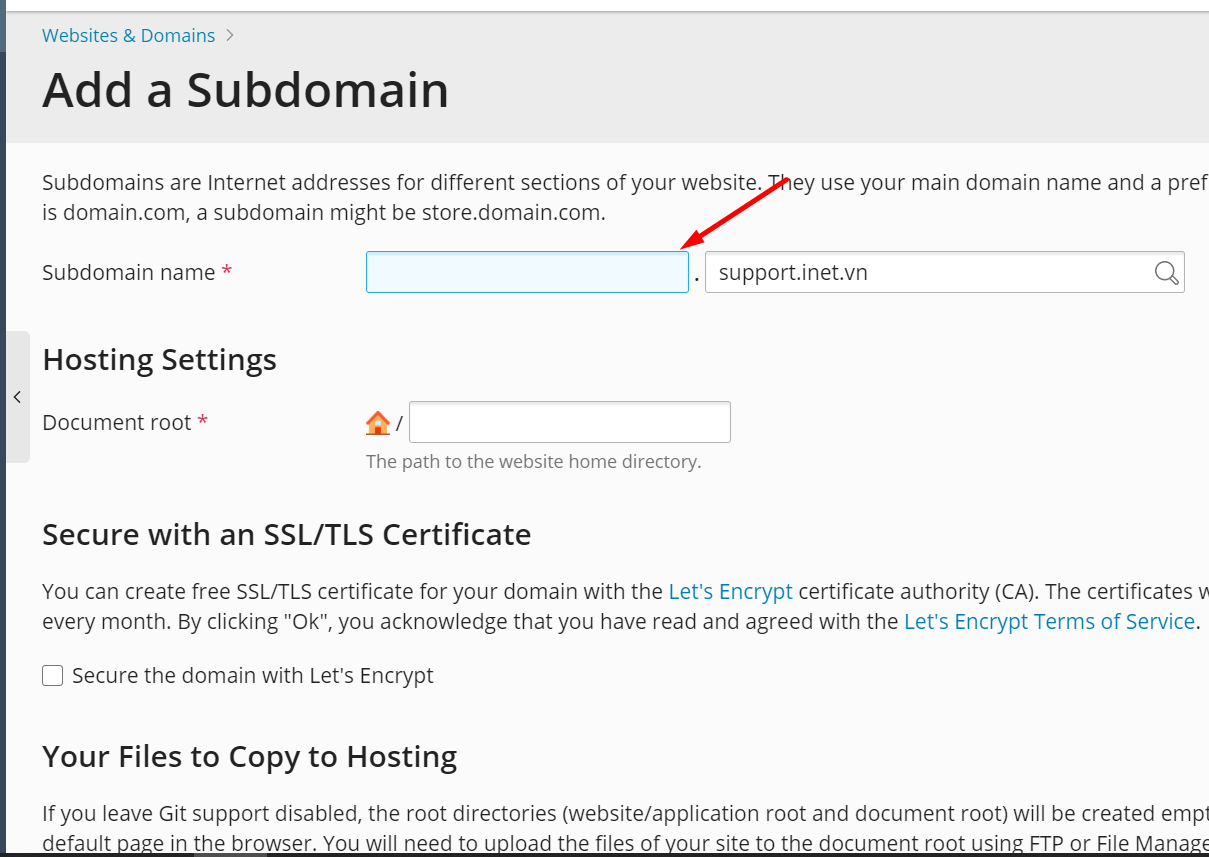1209x857 pixels.
Task: Click the red asterisk next to Subdomain name
Action: (x=227, y=271)
